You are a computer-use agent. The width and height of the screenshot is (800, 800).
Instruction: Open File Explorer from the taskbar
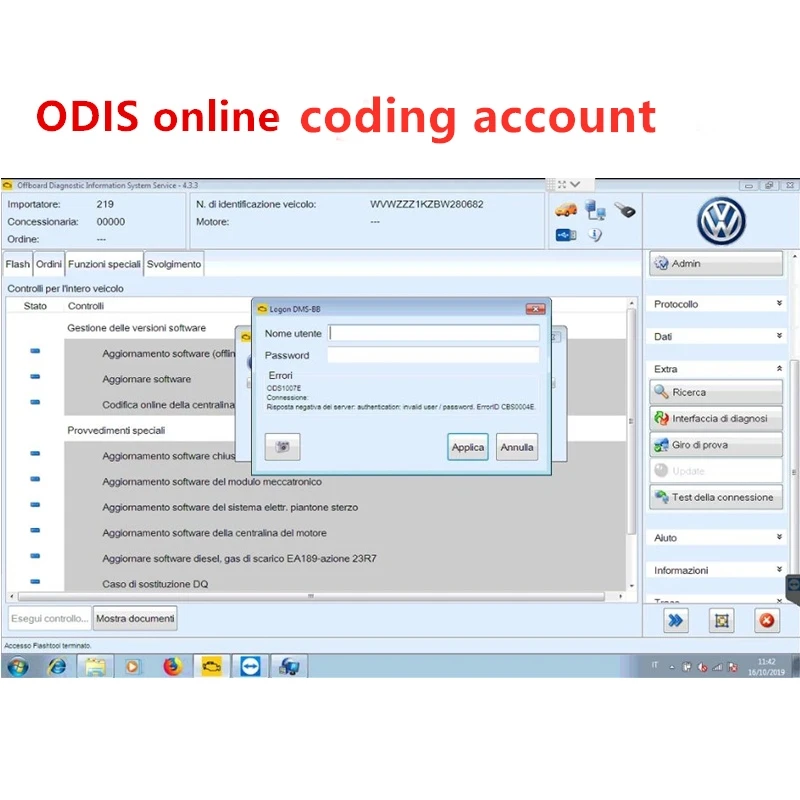pyautogui.click(x=95, y=666)
